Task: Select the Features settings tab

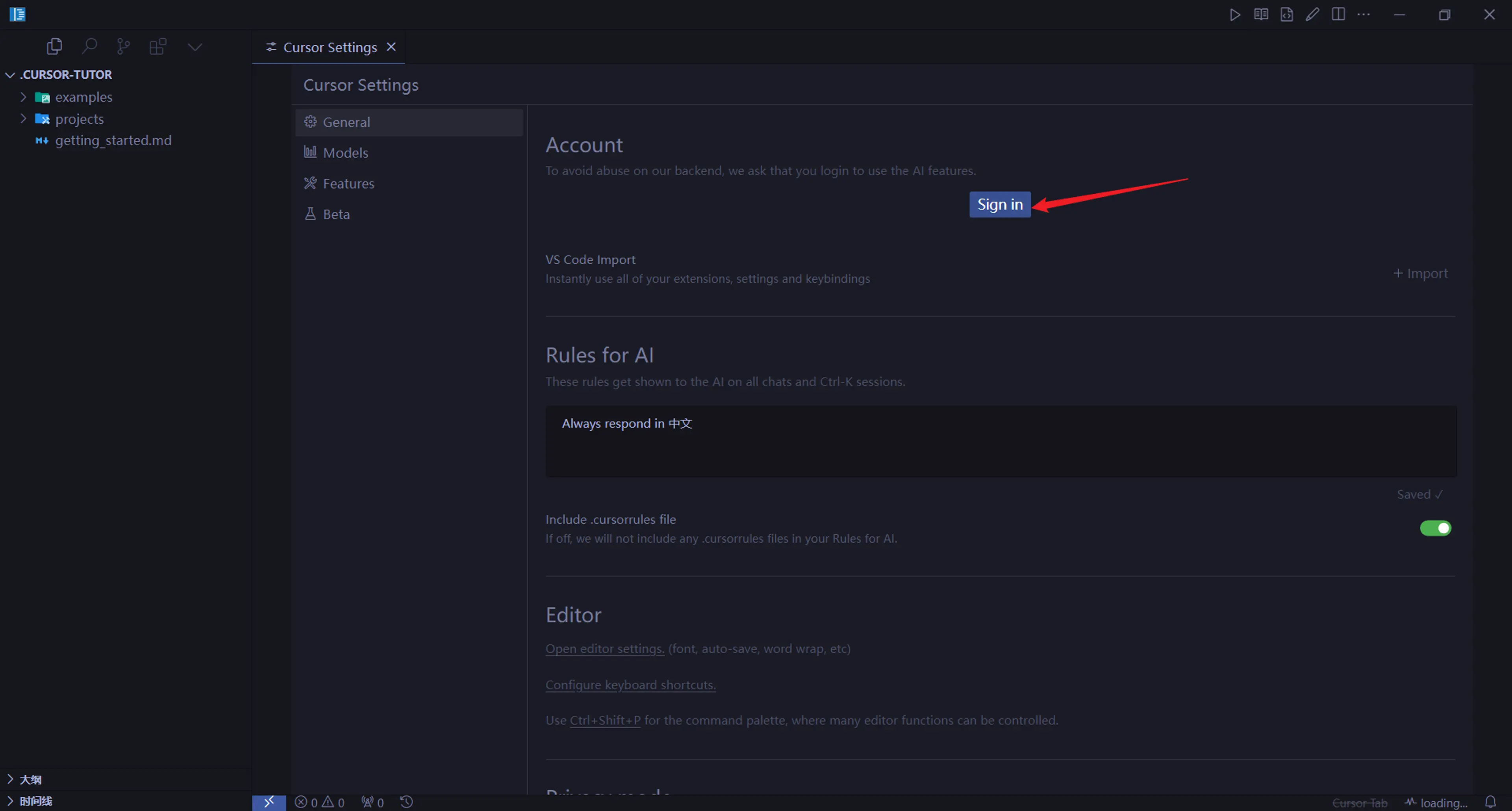Action: (348, 184)
